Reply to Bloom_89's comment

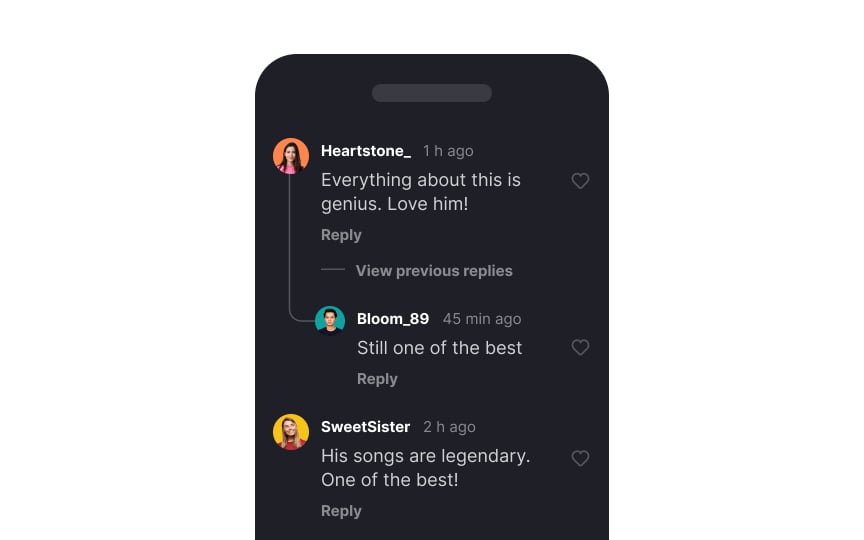377,379
